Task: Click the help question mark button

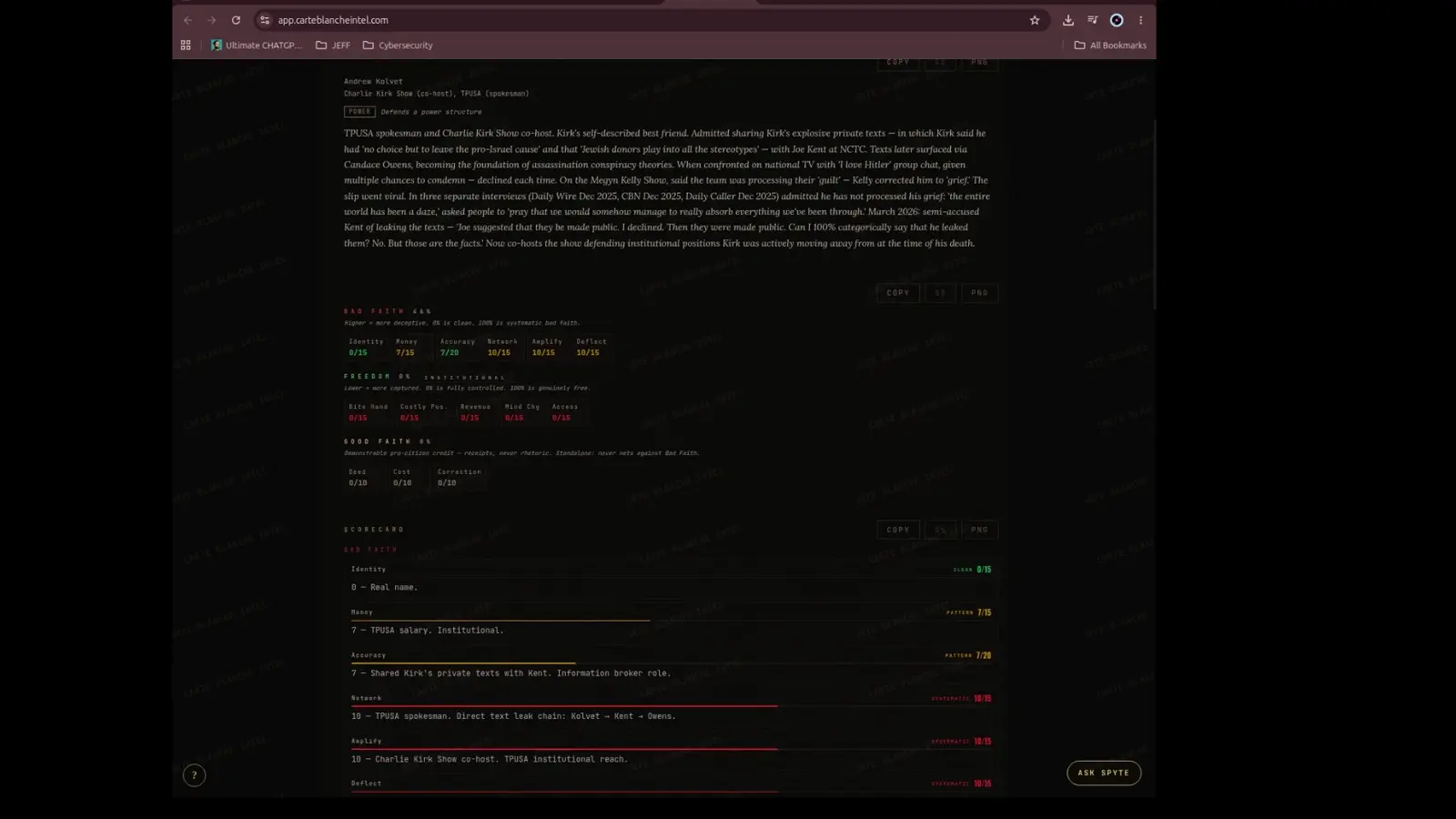Action: (x=194, y=775)
